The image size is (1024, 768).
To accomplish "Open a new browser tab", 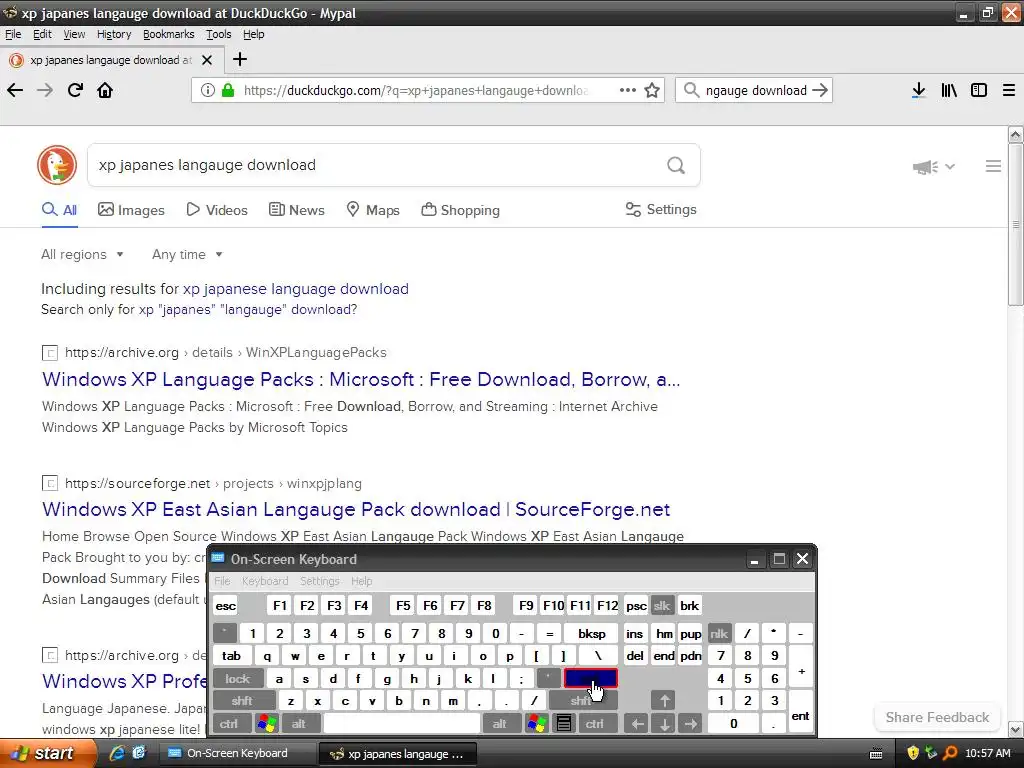I will (240, 59).
